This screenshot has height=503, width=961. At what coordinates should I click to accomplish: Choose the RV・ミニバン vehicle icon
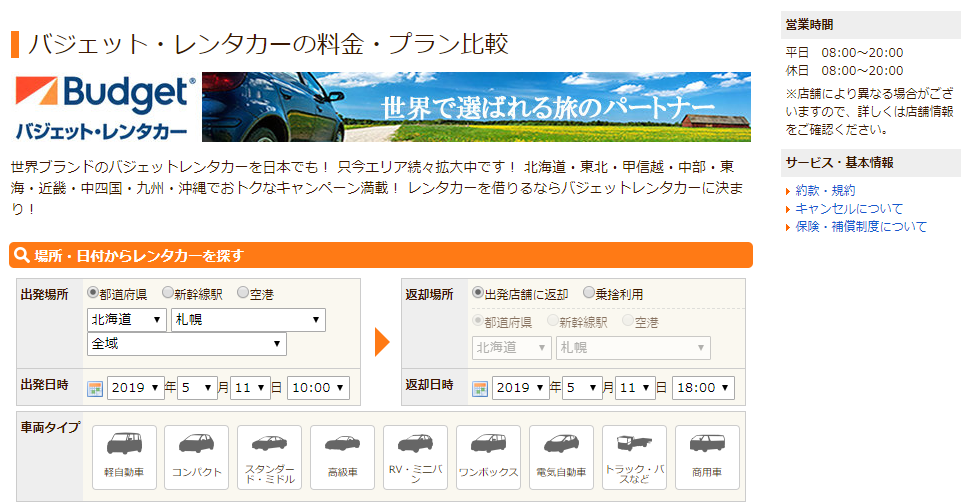(x=415, y=456)
